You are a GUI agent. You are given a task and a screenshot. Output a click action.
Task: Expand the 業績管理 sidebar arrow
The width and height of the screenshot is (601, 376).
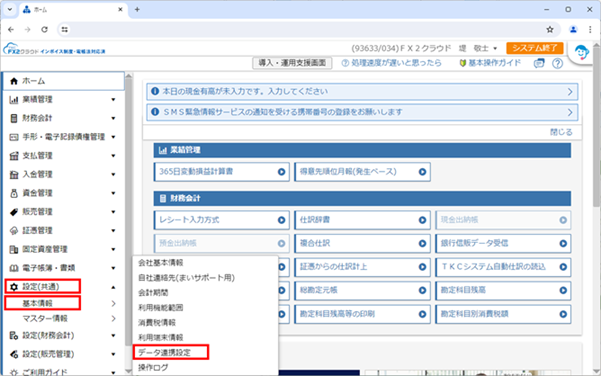(113, 100)
